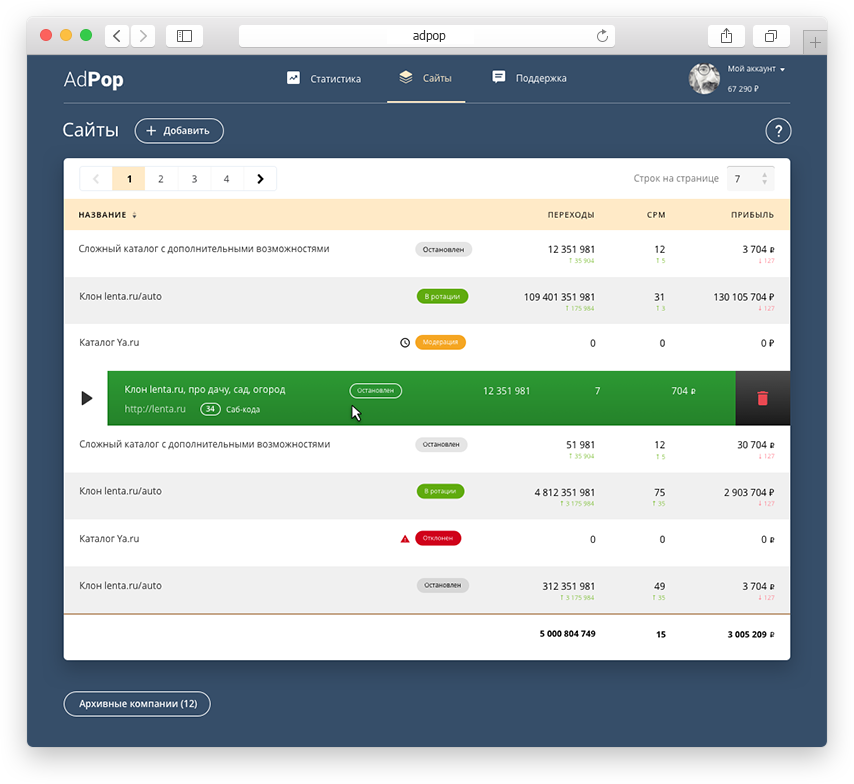This screenshot has width=854, height=784.
Task: Click the AdPop logo
Action: click(x=94, y=80)
